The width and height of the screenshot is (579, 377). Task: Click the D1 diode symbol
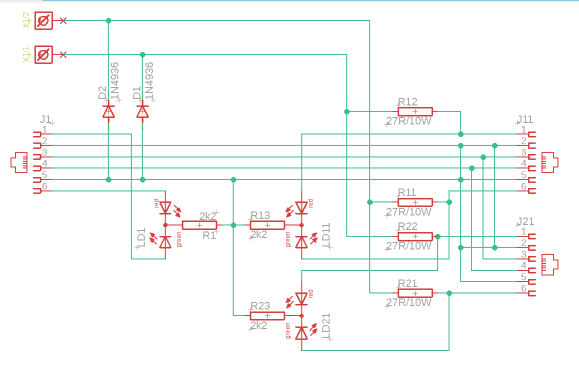[143, 112]
